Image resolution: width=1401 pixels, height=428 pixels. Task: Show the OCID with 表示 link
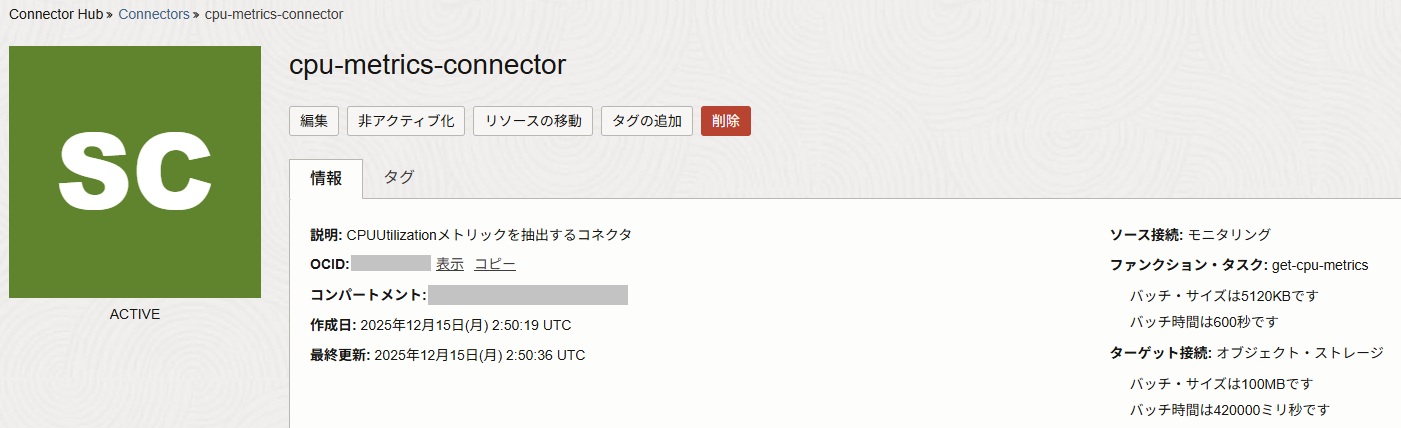450,264
